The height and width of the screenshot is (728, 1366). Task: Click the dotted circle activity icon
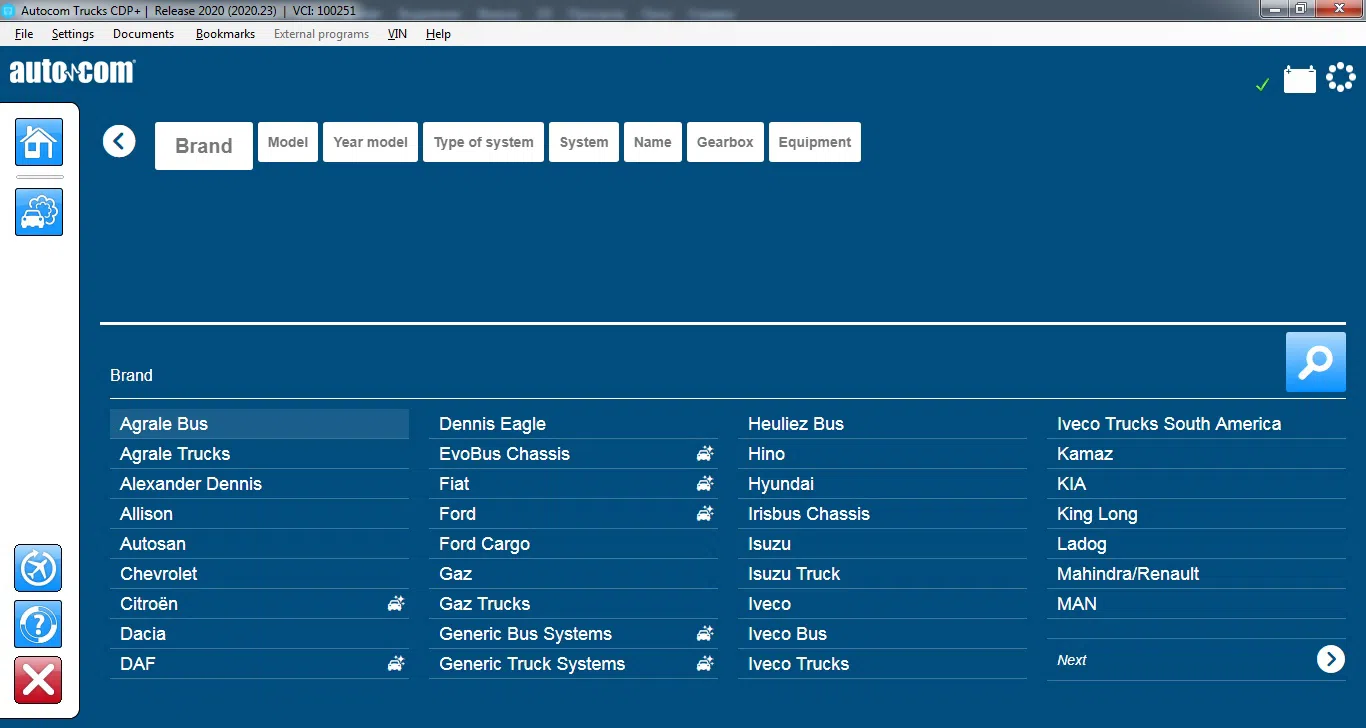[1340, 78]
